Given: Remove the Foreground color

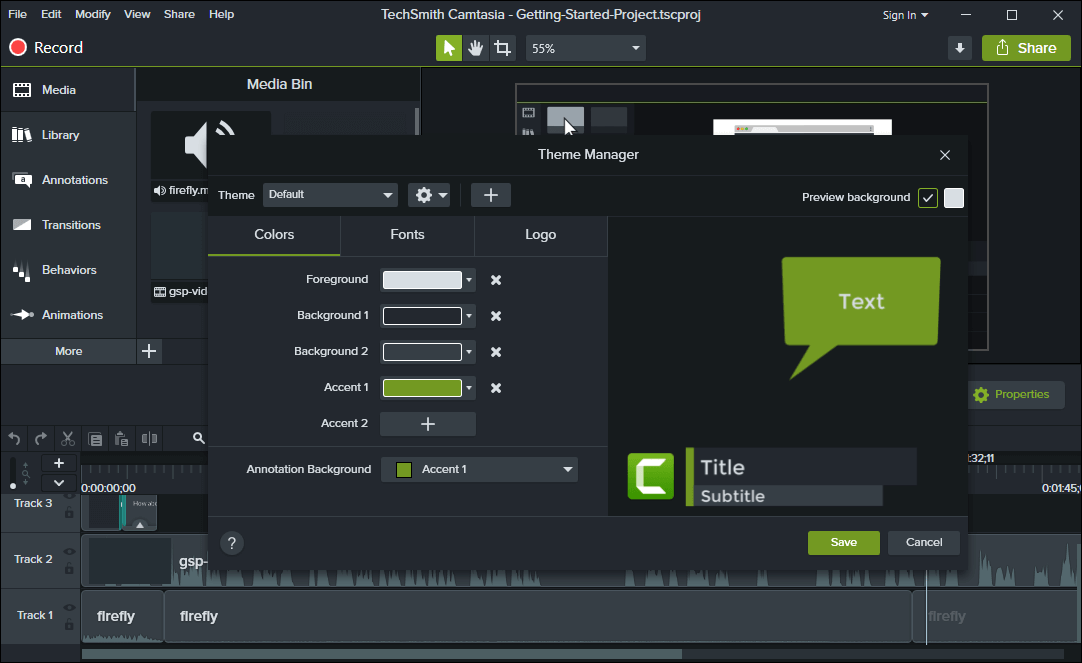Looking at the screenshot, I should coord(496,280).
